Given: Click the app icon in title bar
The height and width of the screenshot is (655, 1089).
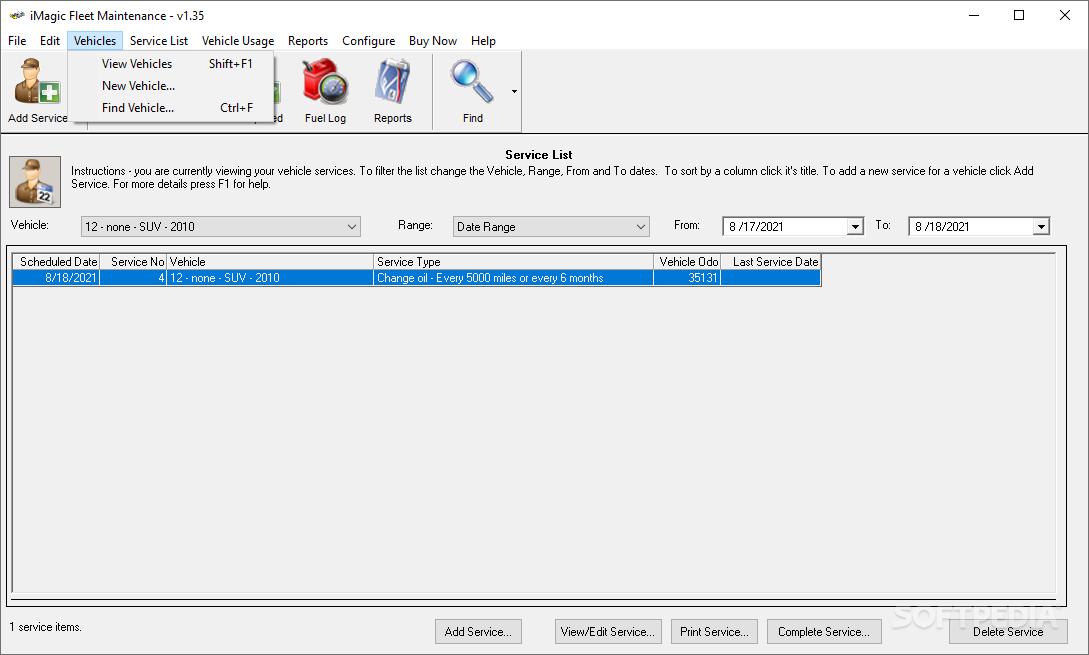Looking at the screenshot, I should click(x=17, y=15).
